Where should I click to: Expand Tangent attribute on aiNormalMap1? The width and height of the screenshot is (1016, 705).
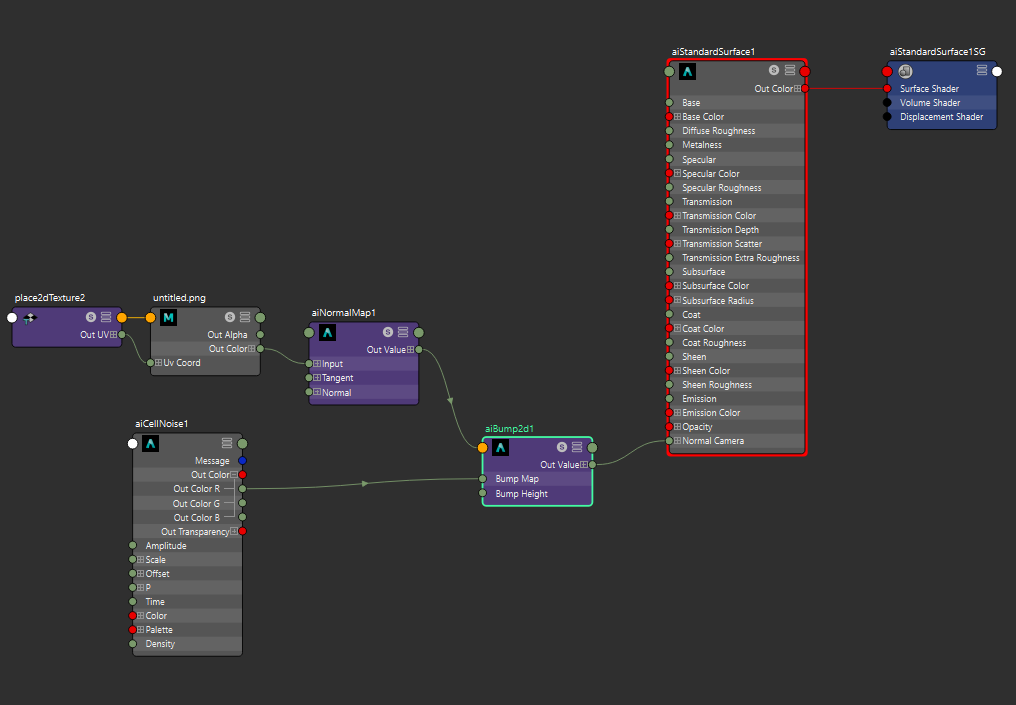click(317, 378)
